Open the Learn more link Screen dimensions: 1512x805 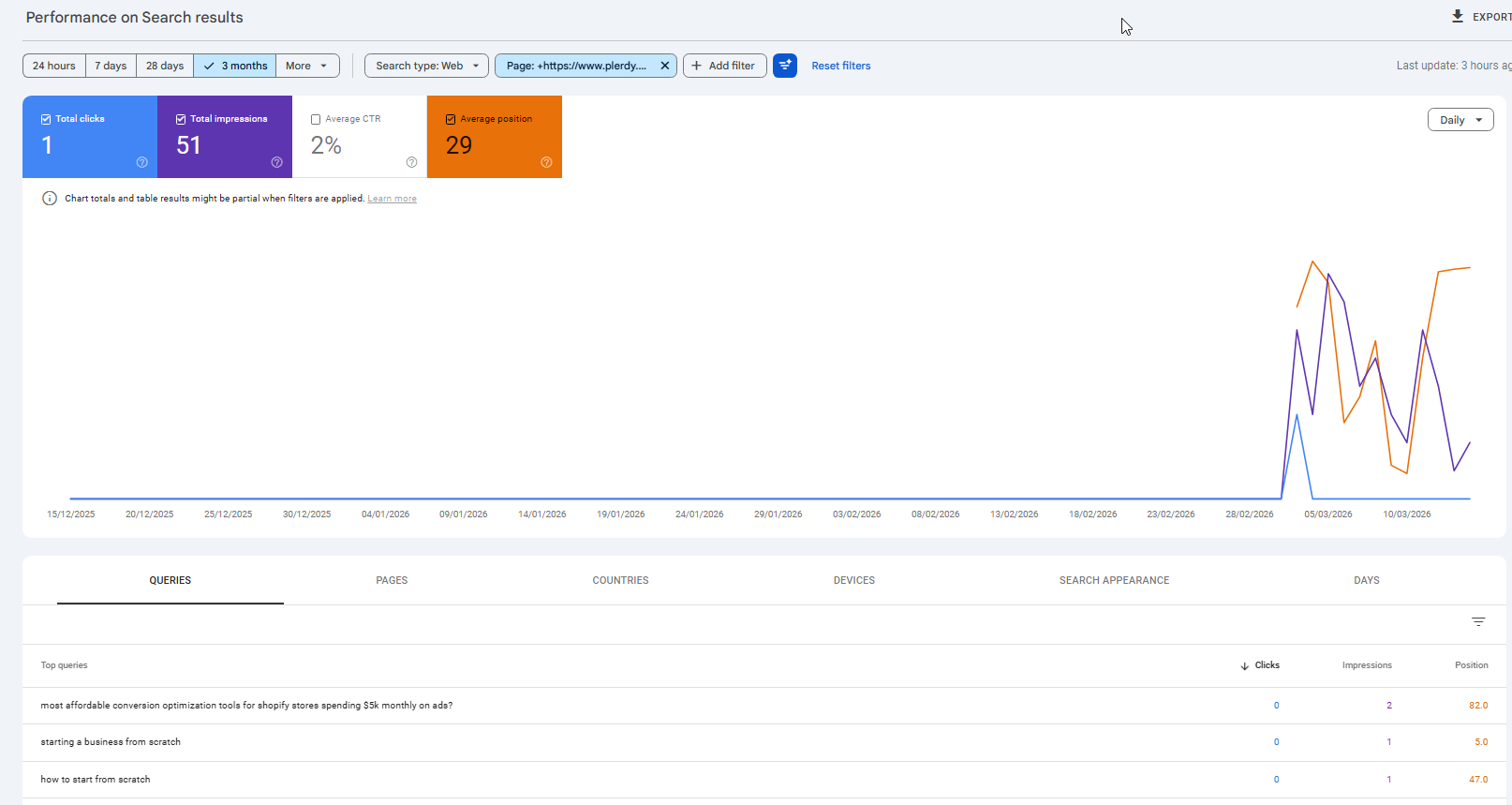pos(392,199)
